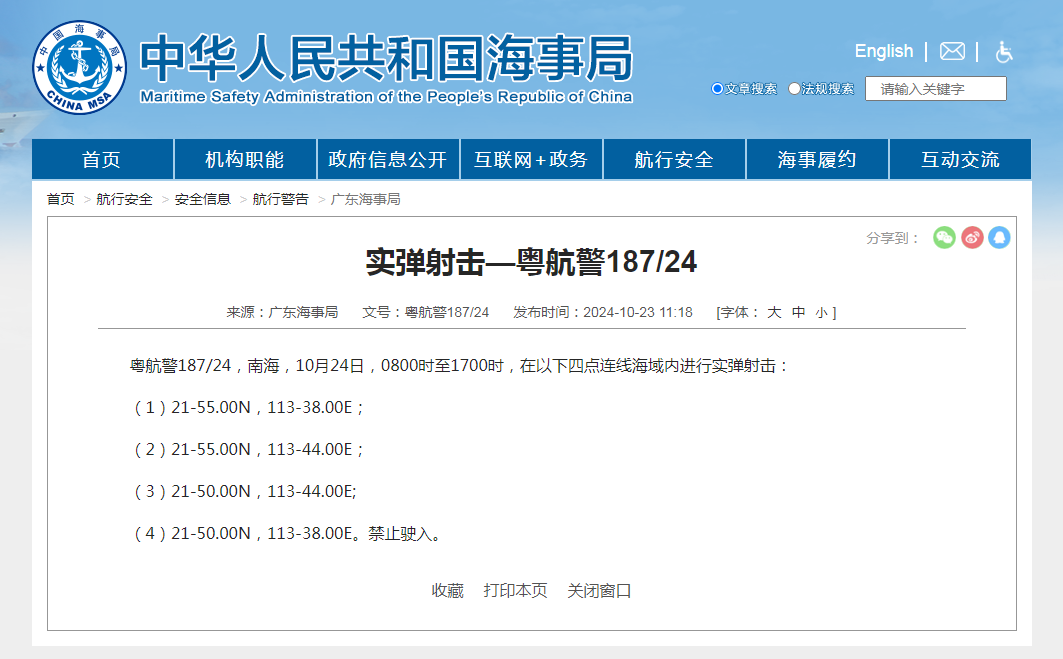The width and height of the screenshot is (1063, 659).
Task: Open the 互动交流 menu item
Action: pyautogui.click(x=960, y=160)
